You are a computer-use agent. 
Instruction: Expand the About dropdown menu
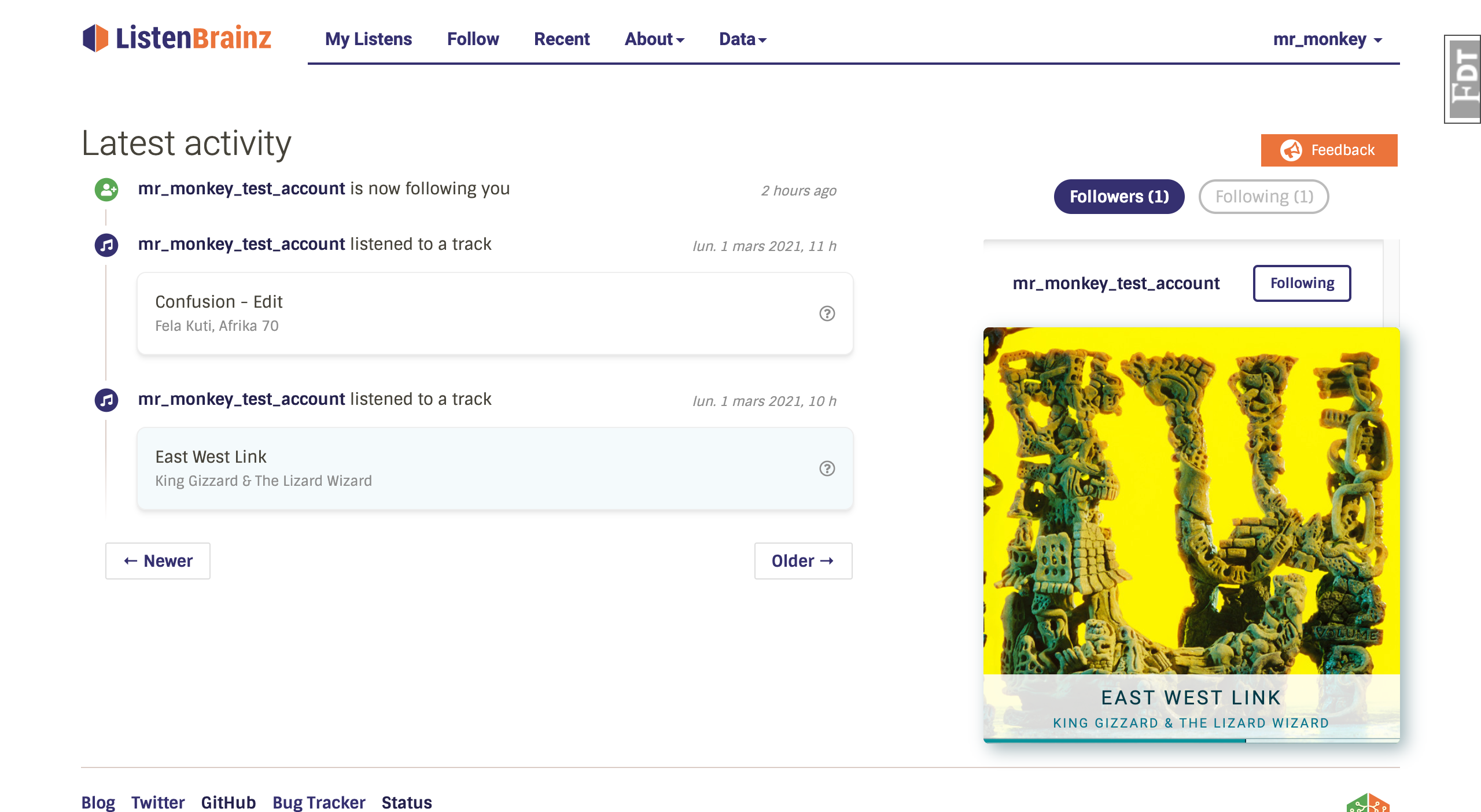(654, 39)
